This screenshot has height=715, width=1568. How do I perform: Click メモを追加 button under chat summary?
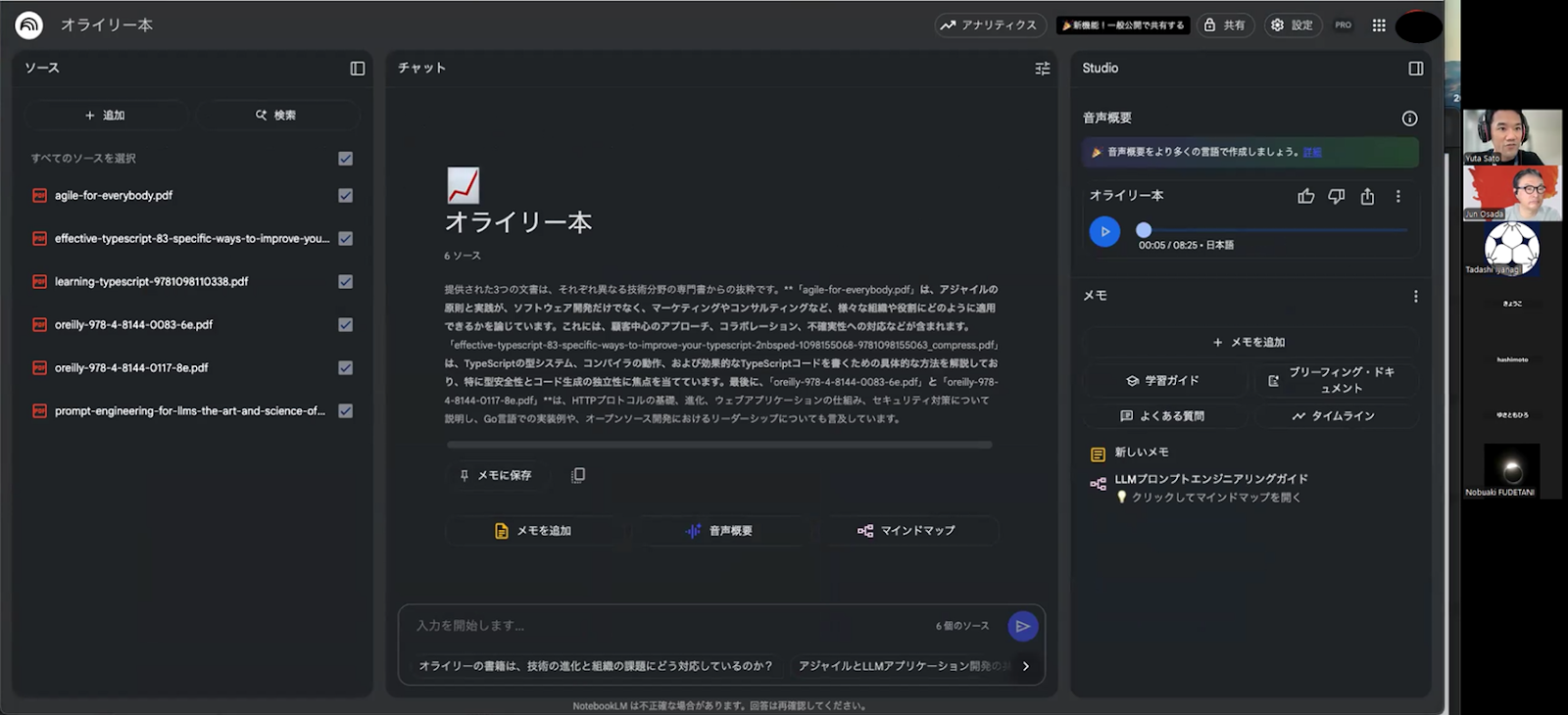point(533,531)
